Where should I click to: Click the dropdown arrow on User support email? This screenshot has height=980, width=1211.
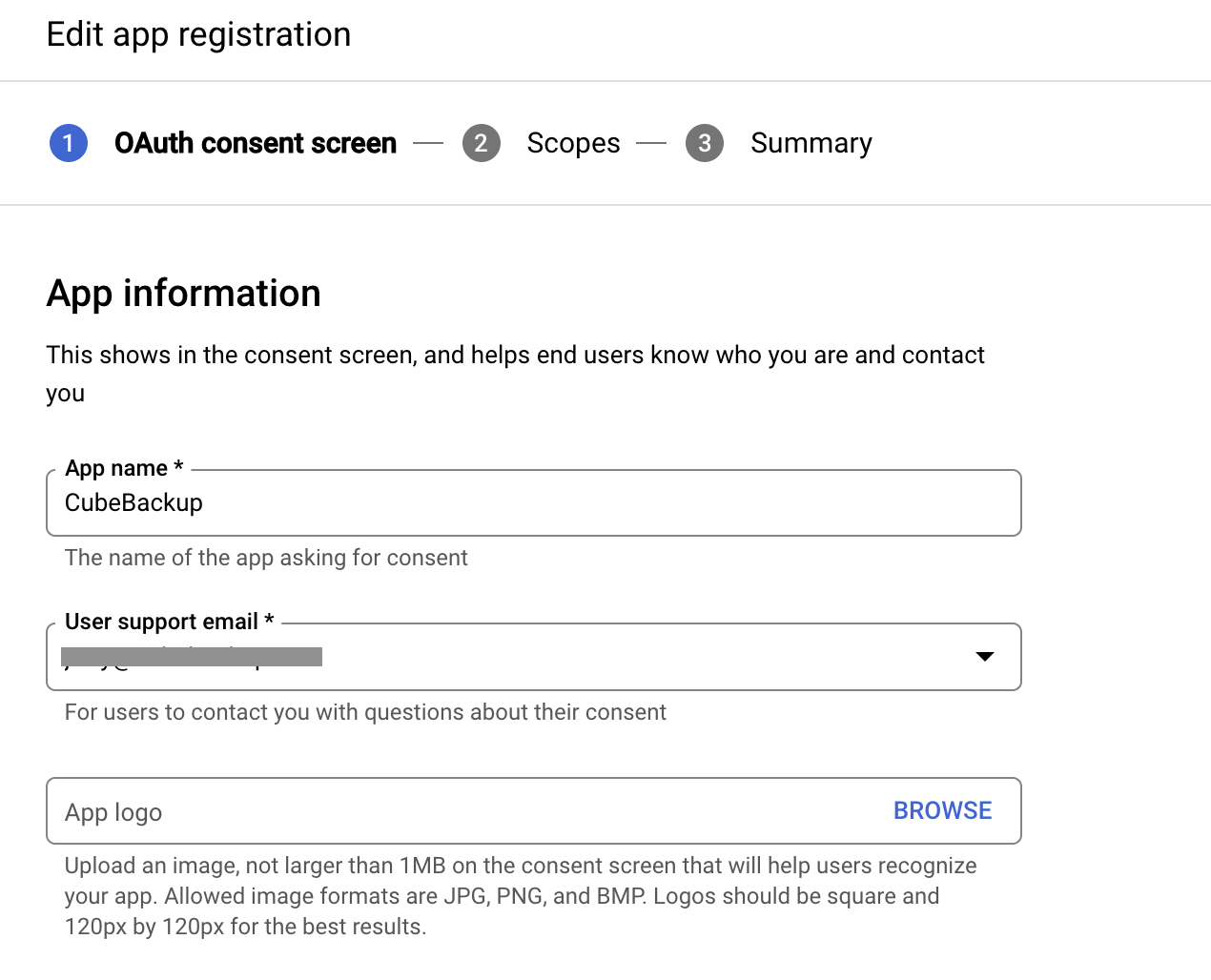pos(984,657)
